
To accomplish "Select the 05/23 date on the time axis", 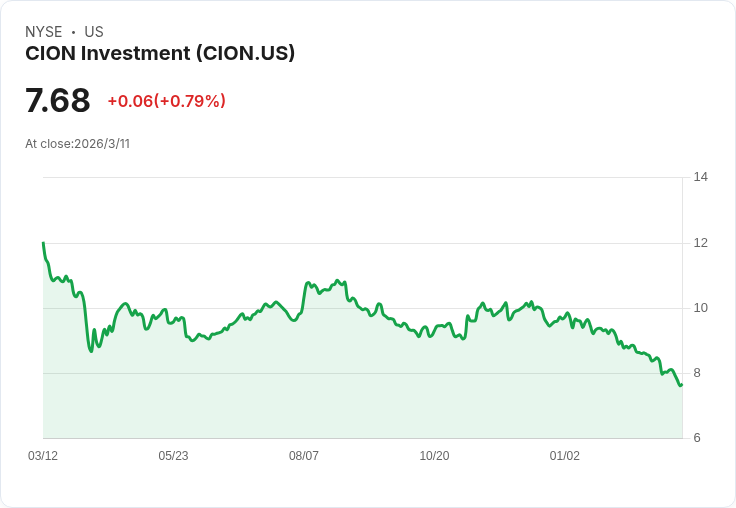I will (173, 456).
